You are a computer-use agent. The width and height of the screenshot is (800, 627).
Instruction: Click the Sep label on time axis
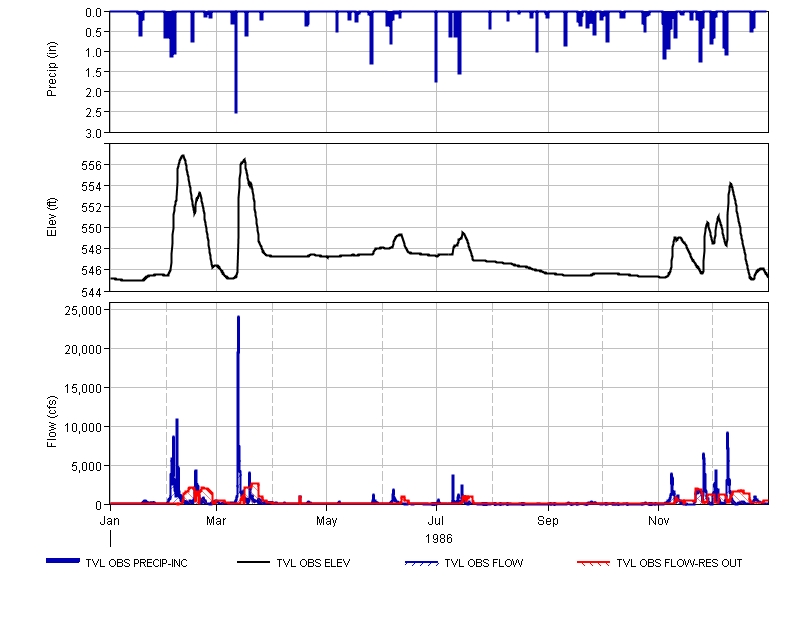(x=548, y=521)
